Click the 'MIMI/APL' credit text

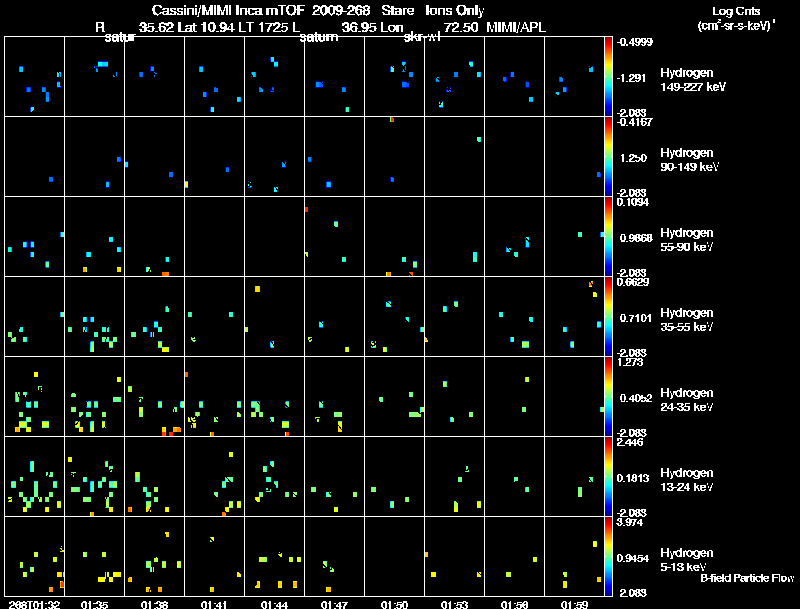[x=516, y=27]
